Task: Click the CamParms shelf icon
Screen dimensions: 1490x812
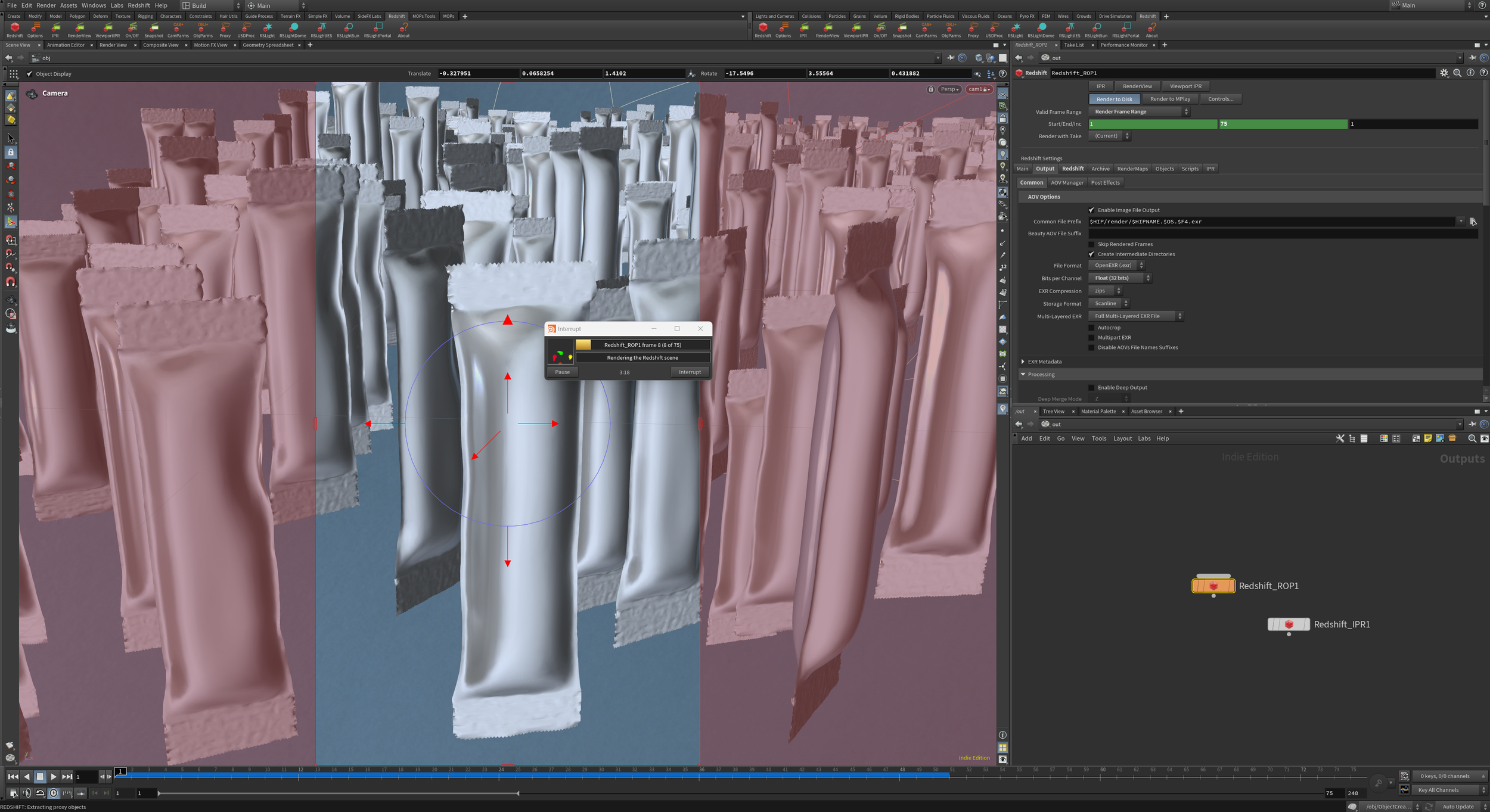Action: coord(178,28)
